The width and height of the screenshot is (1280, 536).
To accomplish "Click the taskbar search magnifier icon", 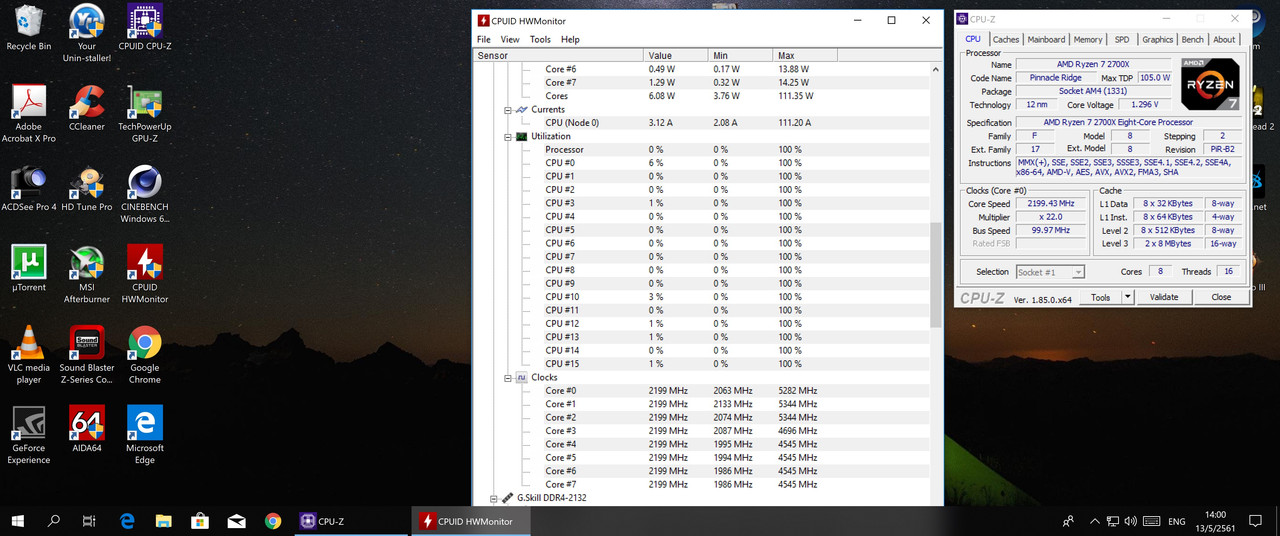I will tap(55, 521).
